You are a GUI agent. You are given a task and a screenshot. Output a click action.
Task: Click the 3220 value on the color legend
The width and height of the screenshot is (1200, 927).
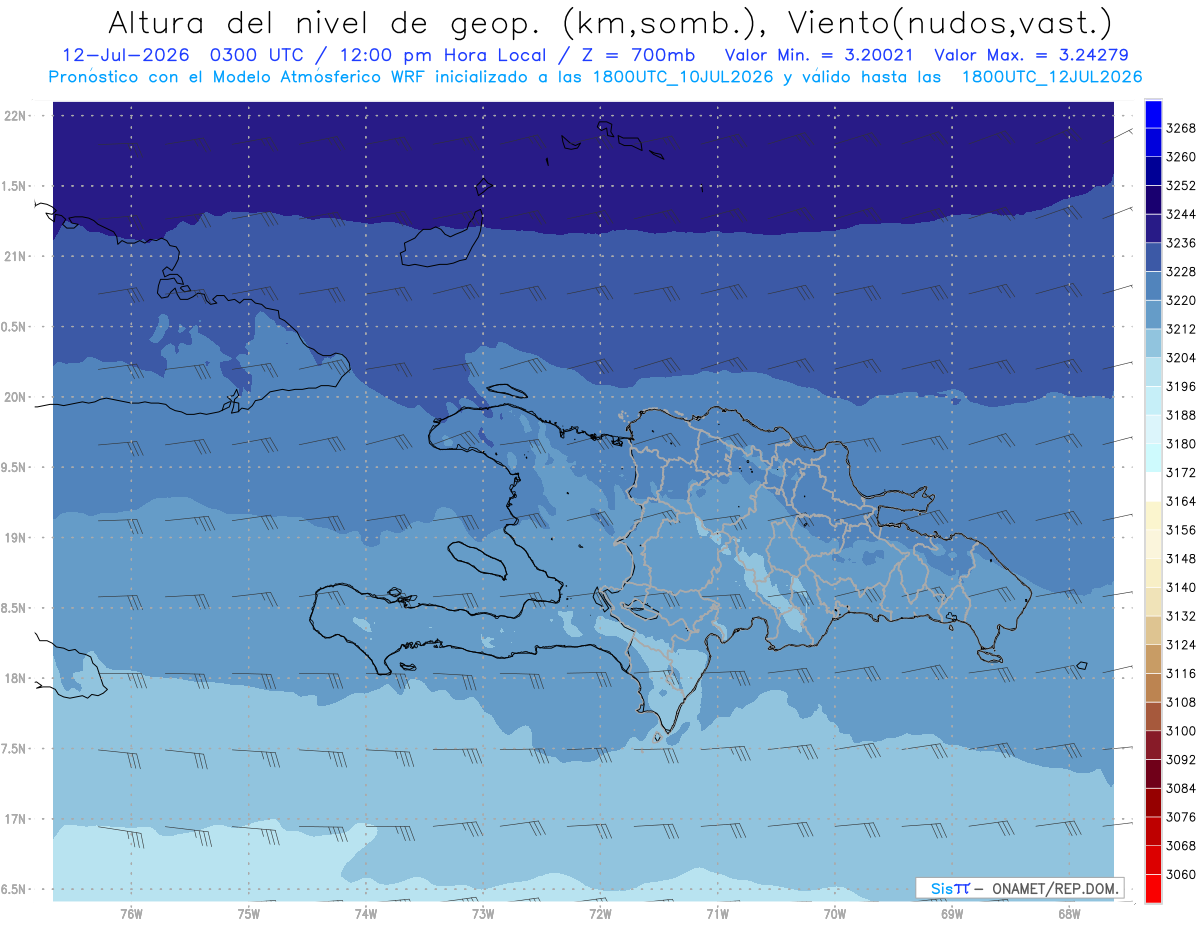[x=1181, y=300]
